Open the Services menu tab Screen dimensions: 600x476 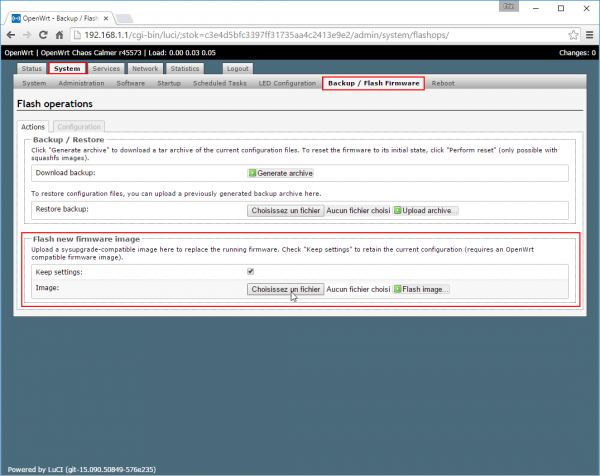click(106, 69)
